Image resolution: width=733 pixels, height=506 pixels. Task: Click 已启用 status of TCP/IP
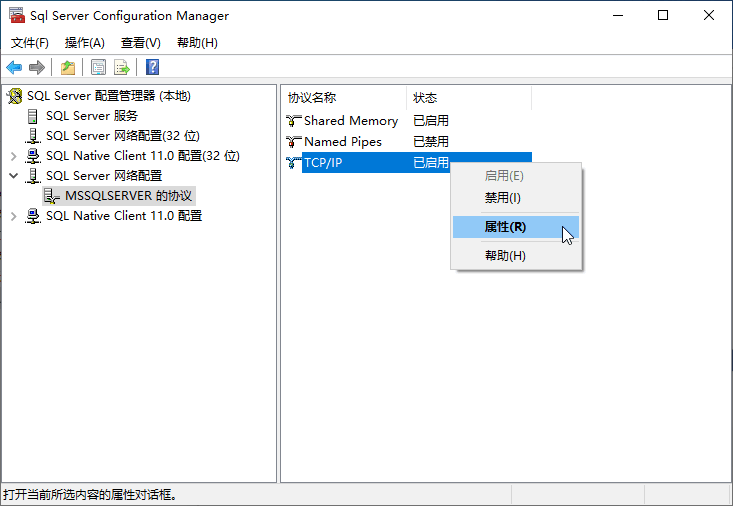pyautogui.click(x=431, y=163)
